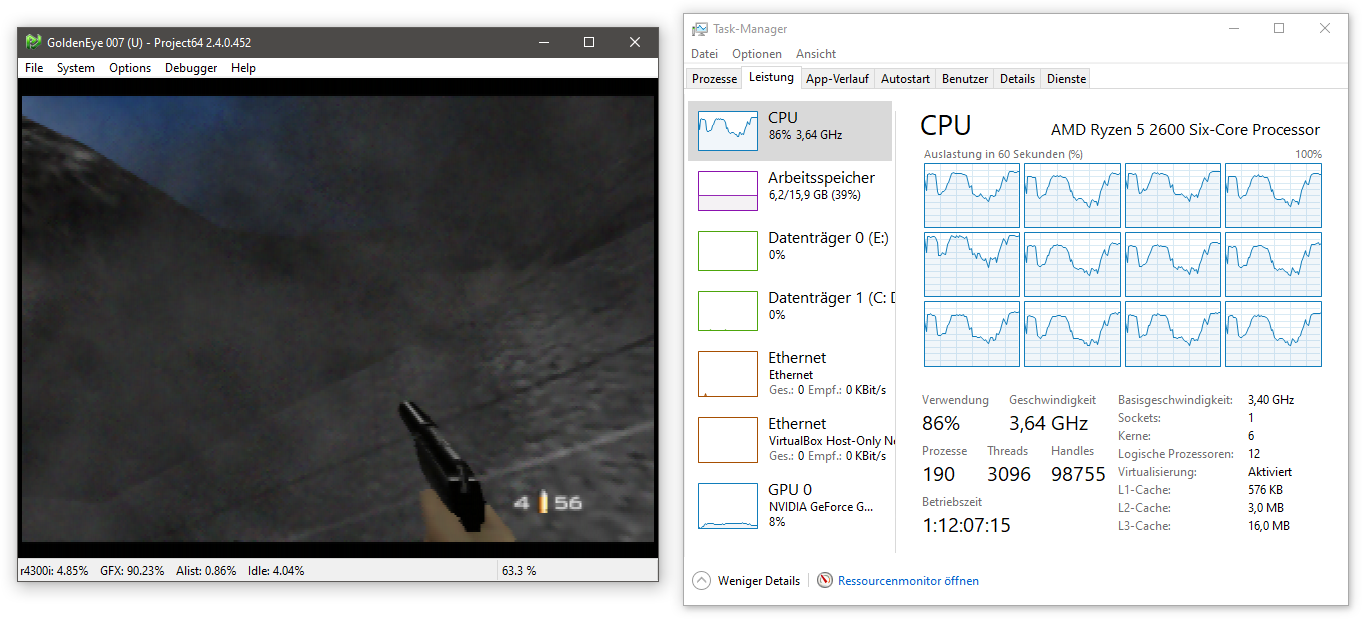Click the GoldenEye icon in Project64's title bar
The width and height of the screenshot is (1362, 619).
[32, 42]
